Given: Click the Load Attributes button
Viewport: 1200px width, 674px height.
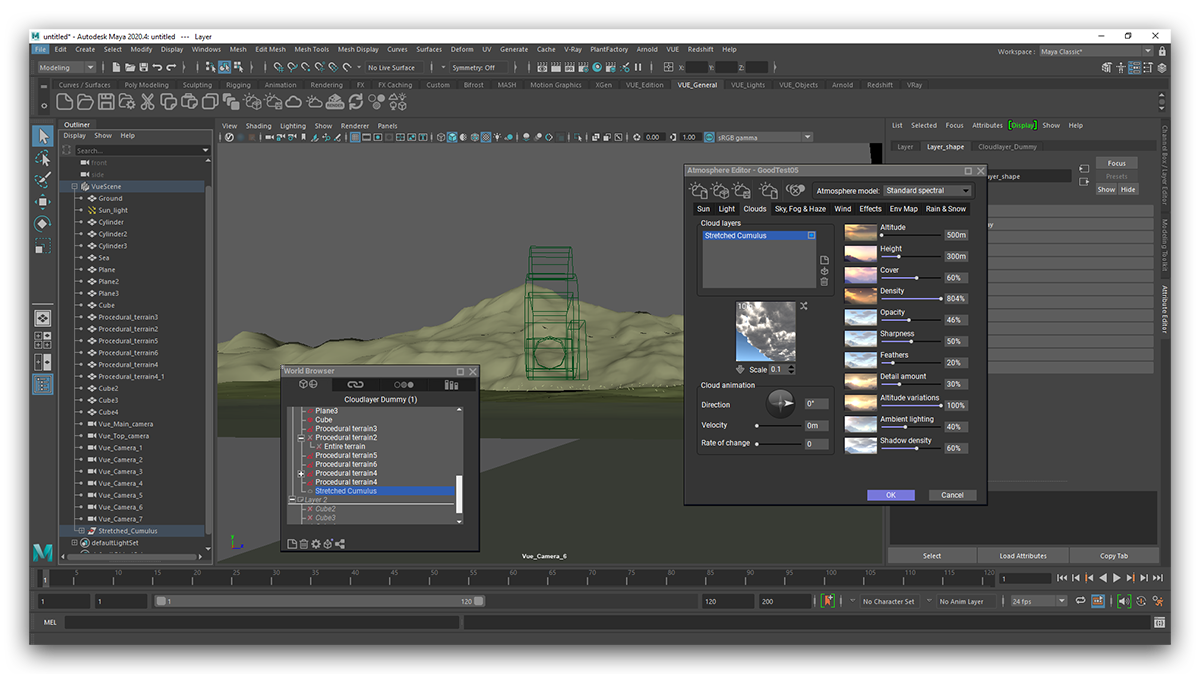Looking at the screenshot, I should 1023,556.
